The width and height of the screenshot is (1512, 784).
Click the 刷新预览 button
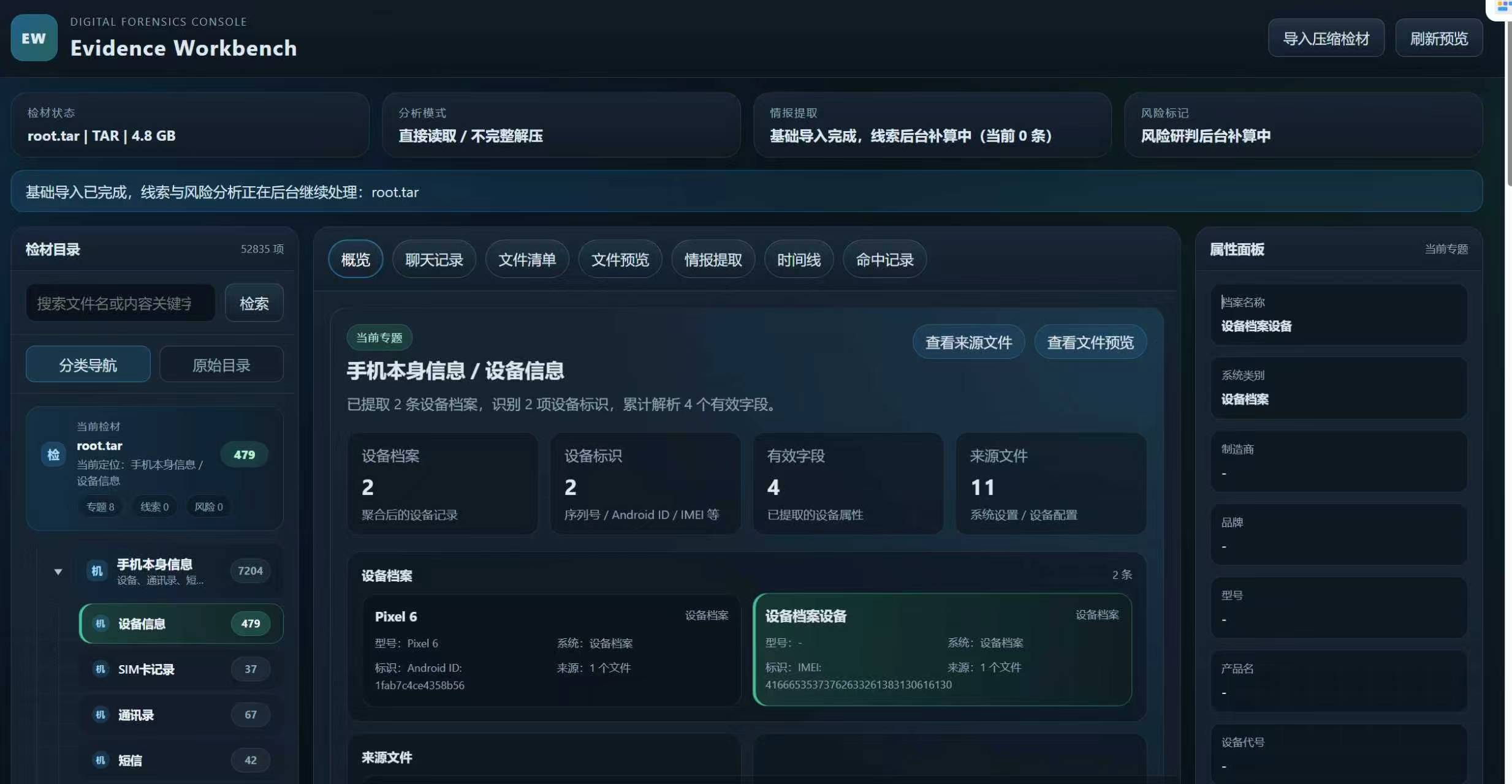click(1438, 39)
